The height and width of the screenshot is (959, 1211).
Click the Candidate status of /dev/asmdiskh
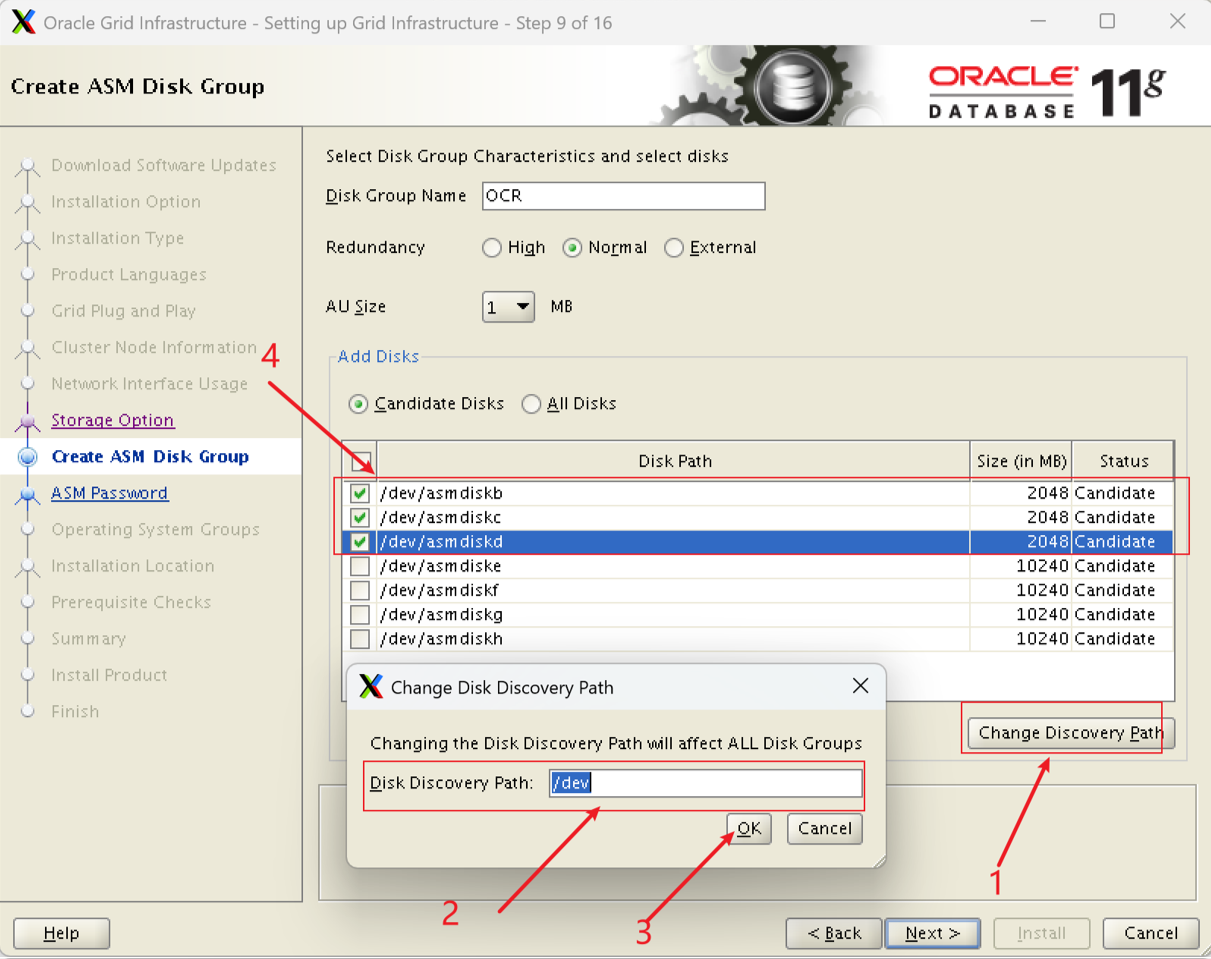[1123, 638]
